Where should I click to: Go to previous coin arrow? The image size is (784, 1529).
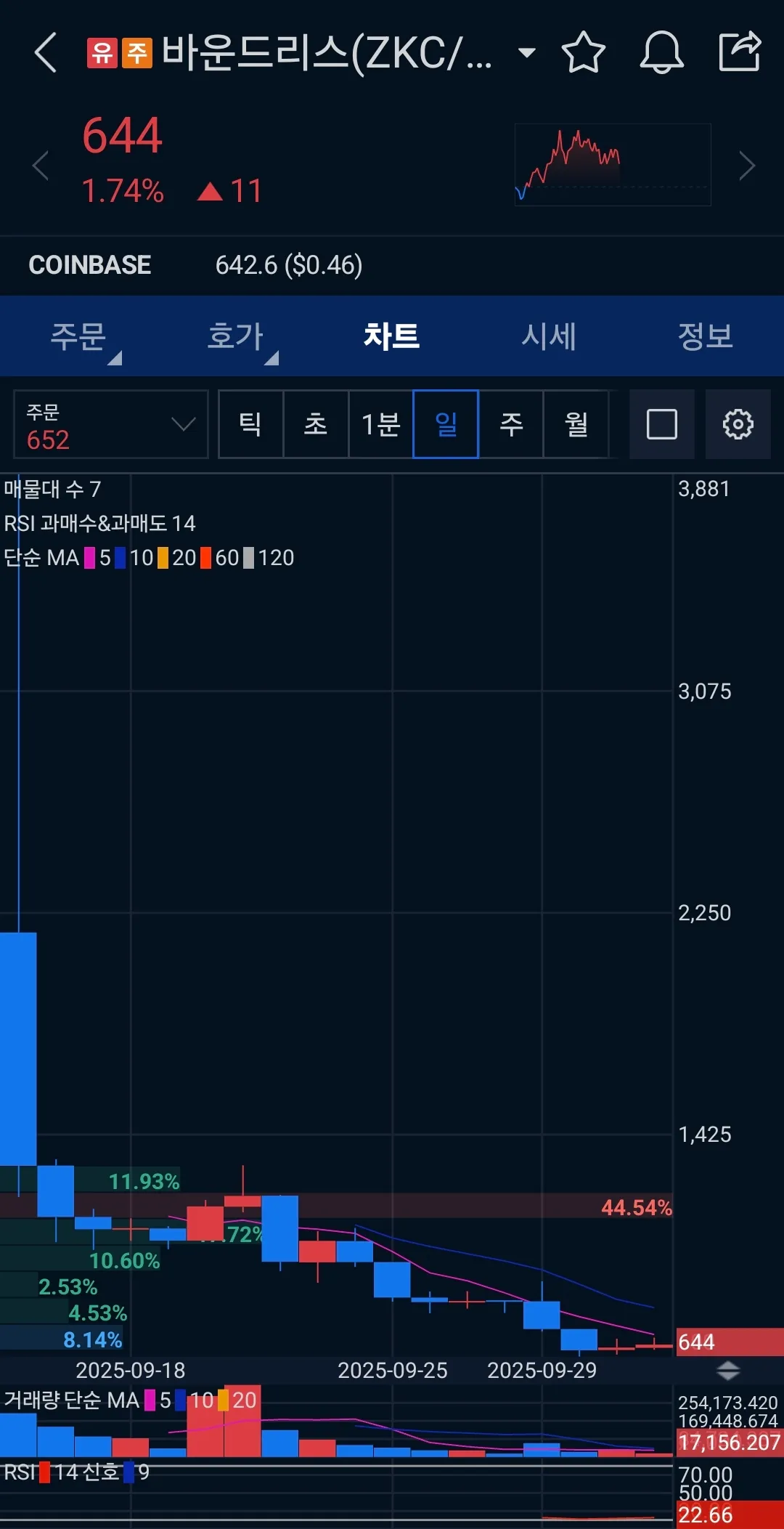41,166
